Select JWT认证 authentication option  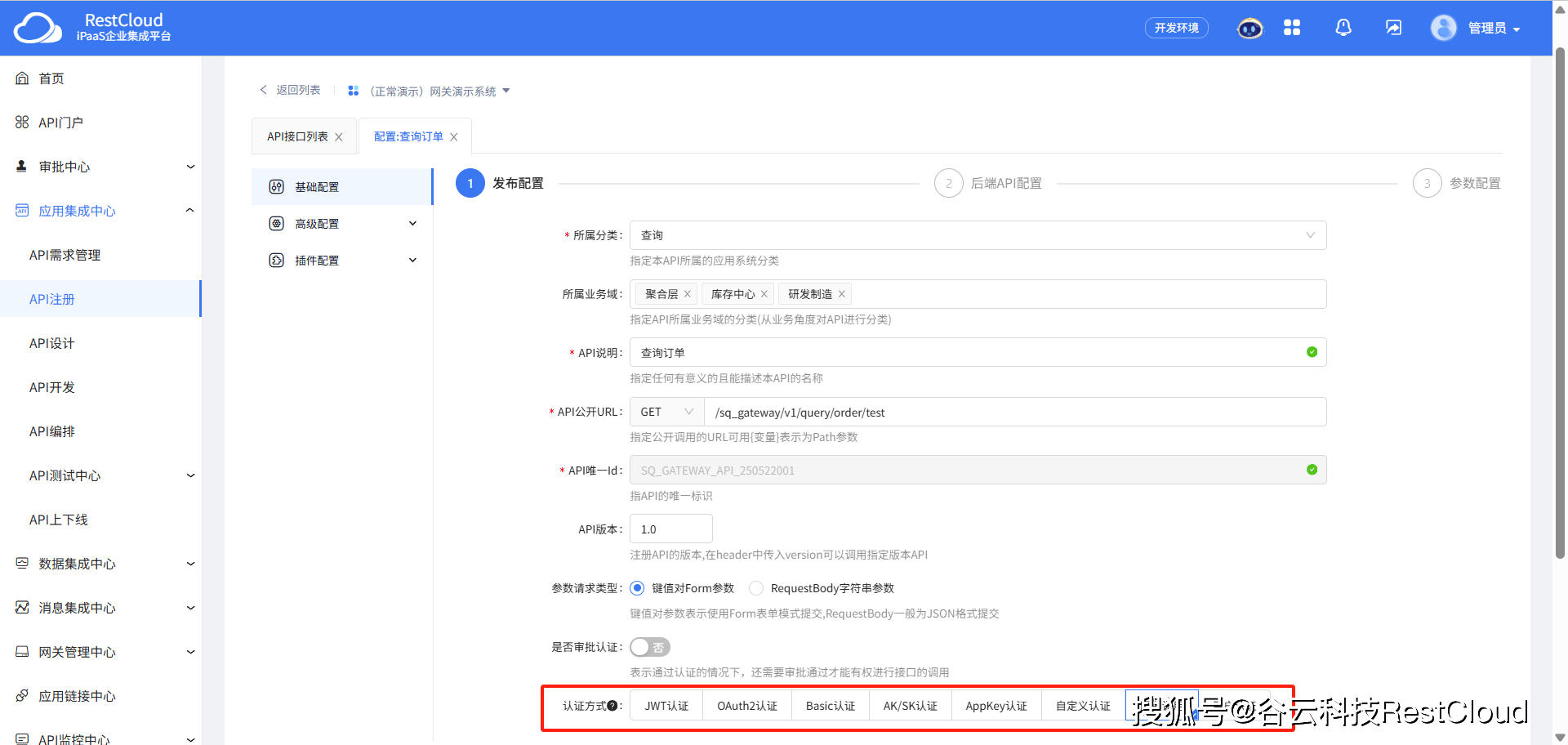coord(666,705)
